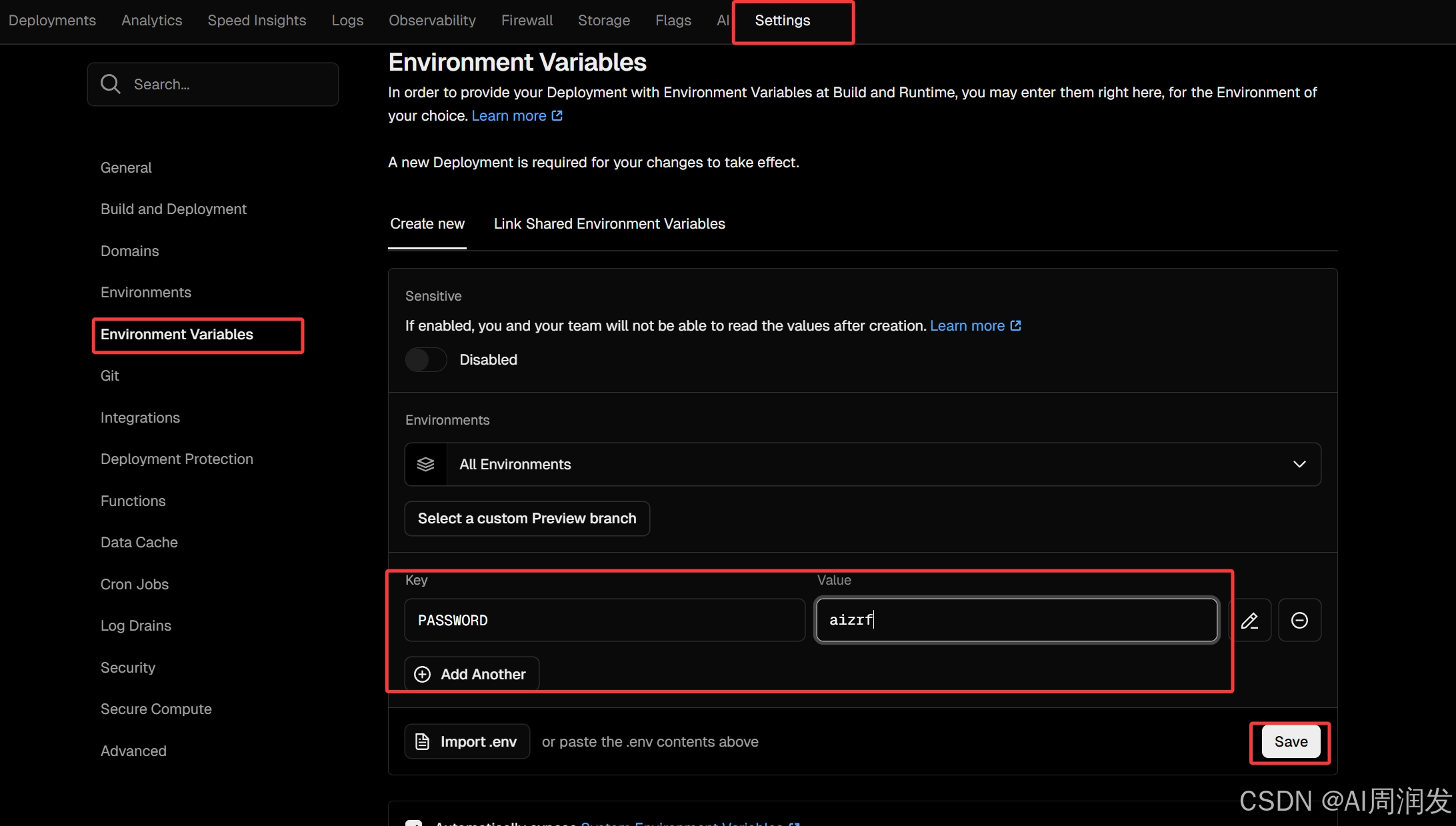Open external link icon after top Learn more
The image size is (1456, 826).
point(557,116)
